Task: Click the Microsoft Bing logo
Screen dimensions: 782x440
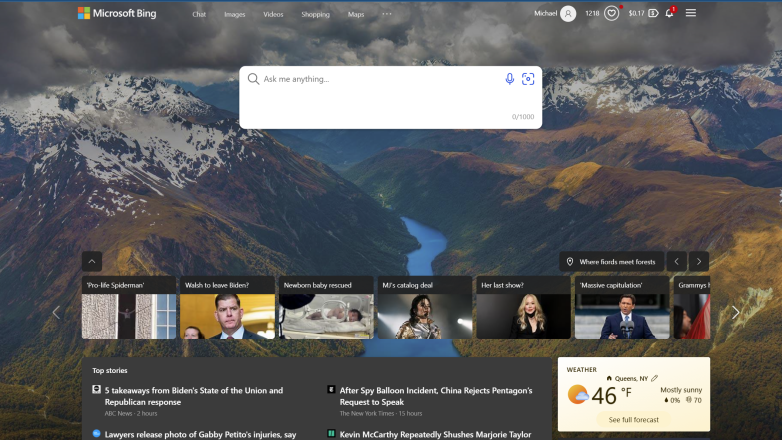Action: 117,13
